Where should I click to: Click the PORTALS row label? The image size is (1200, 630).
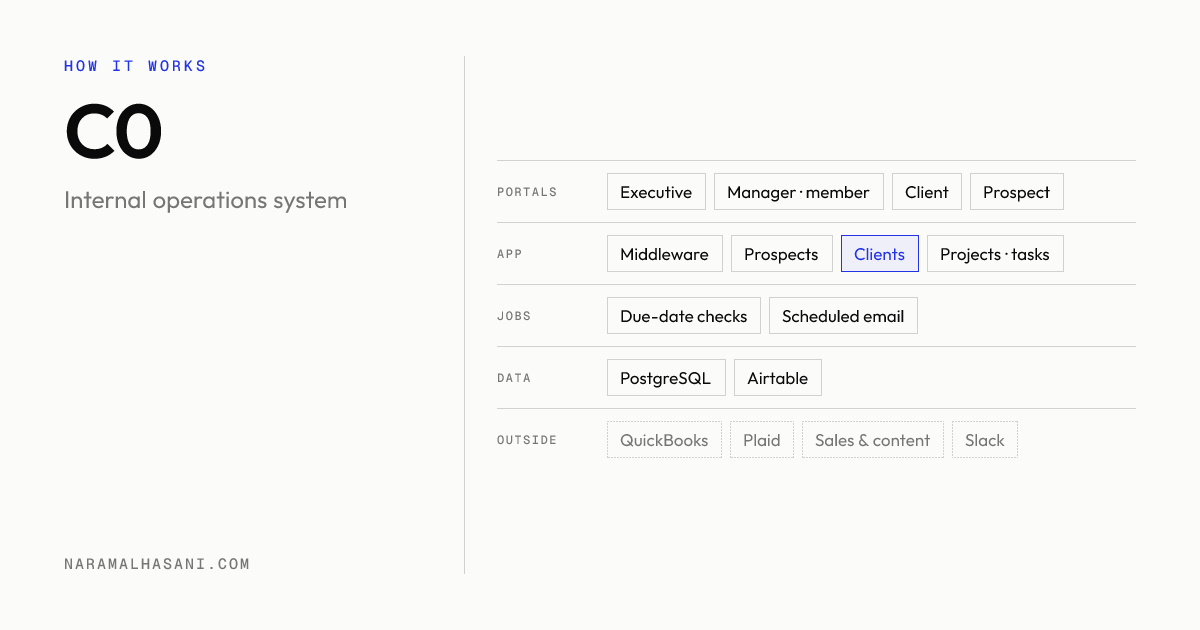pyautogui.click(x=527, y=192)
